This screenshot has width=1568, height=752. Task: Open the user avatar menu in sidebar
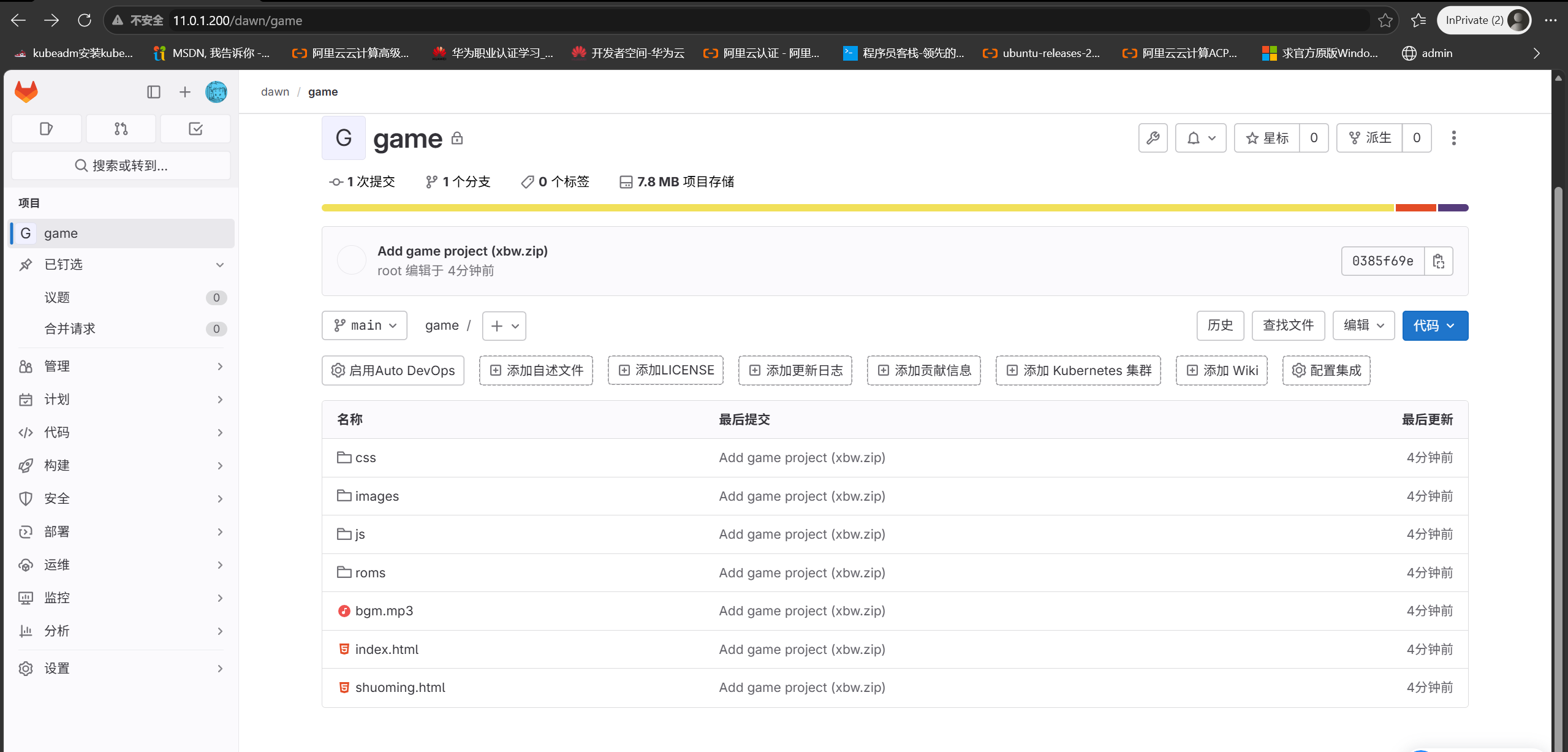[216, 92]
